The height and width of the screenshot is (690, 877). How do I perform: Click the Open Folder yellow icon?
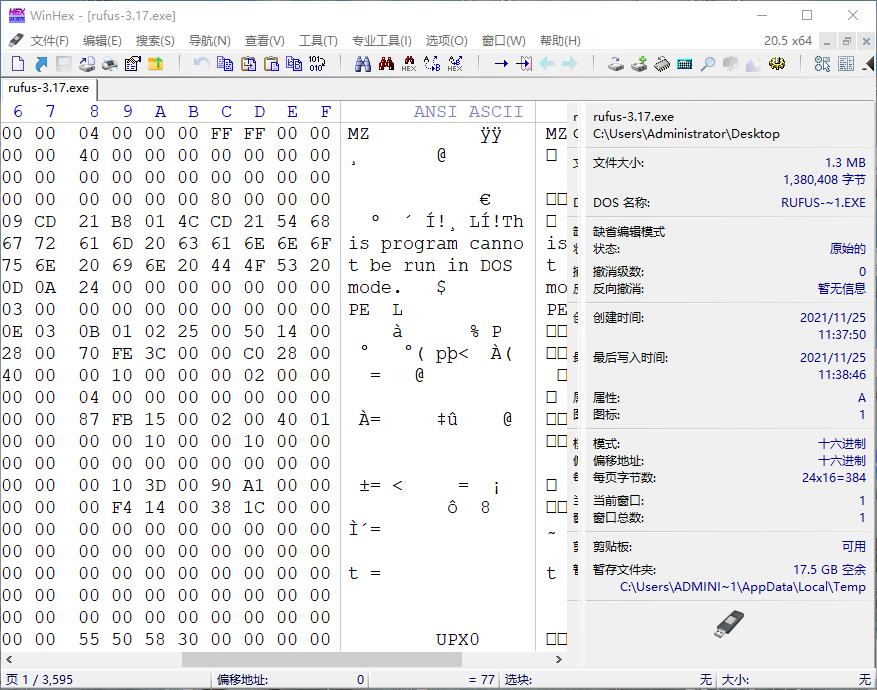(155, 64)
